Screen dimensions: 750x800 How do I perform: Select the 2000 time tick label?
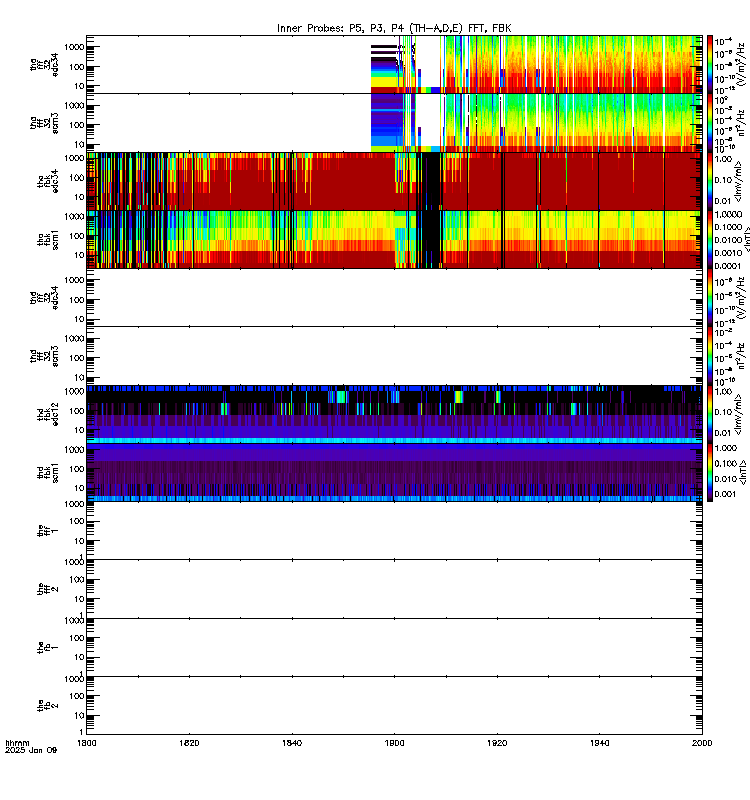coord(702,743)
